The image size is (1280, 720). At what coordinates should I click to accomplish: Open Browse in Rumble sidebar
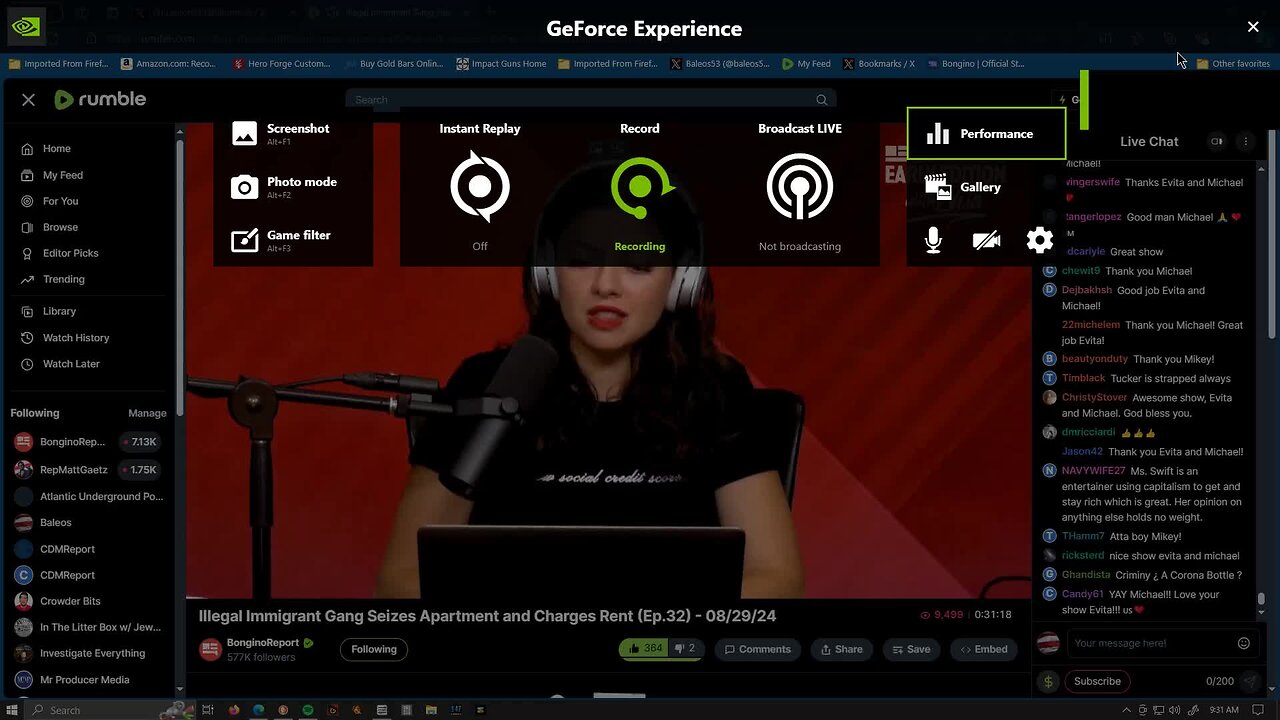tap(49, 227)
